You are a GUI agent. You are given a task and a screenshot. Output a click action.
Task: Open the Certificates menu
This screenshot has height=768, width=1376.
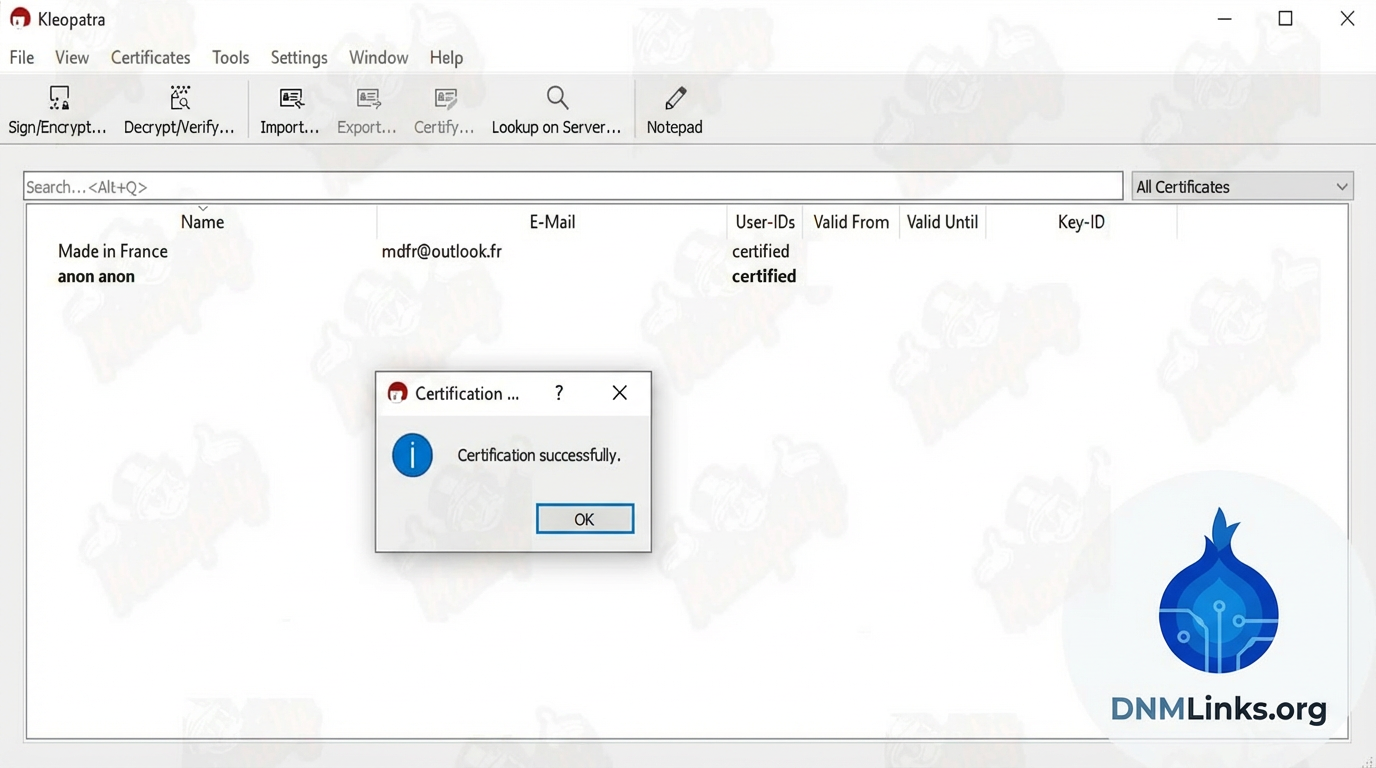point(150,58)
